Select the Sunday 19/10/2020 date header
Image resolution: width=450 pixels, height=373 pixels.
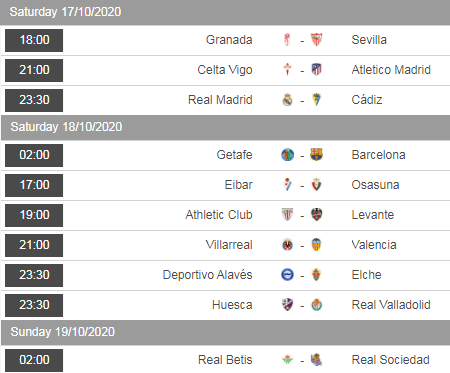[x=225, y=332]
